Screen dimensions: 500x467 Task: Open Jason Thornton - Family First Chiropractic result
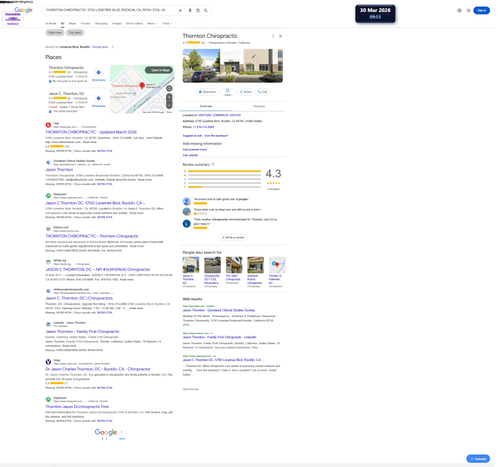(x=82, y=332)
